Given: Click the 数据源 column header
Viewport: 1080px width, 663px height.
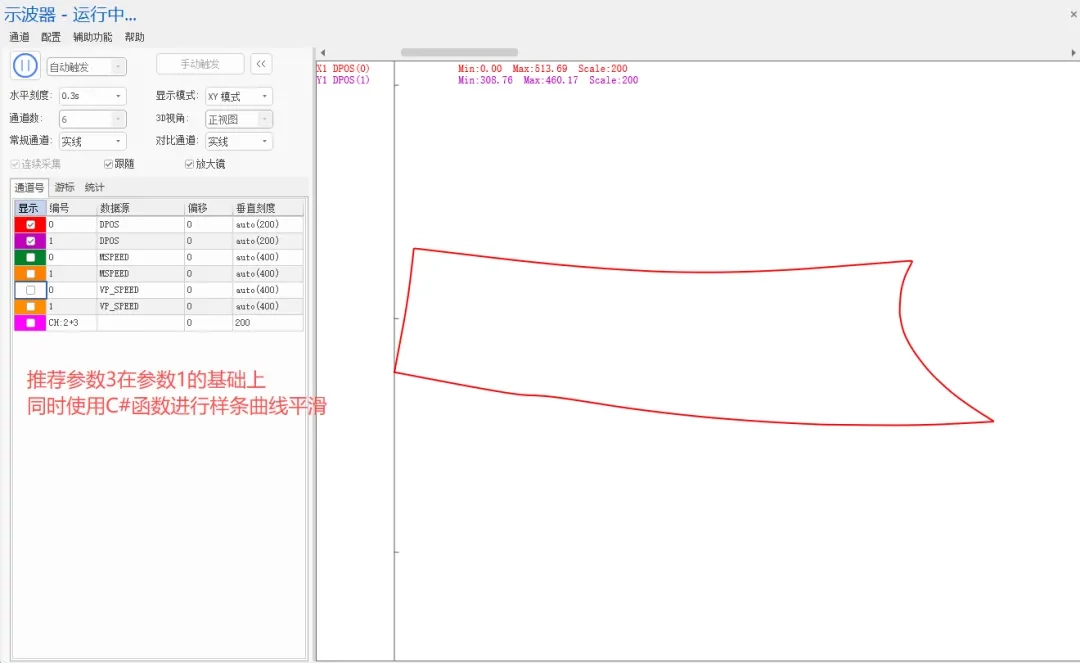Looking at the screenshot, I should click(141, 208).
